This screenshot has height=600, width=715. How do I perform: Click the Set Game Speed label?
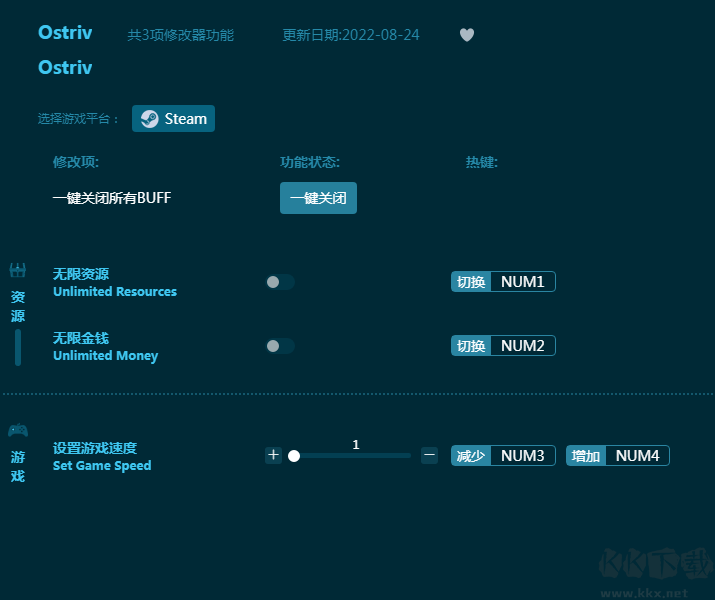pyautogui.click(x=102, y=466)
